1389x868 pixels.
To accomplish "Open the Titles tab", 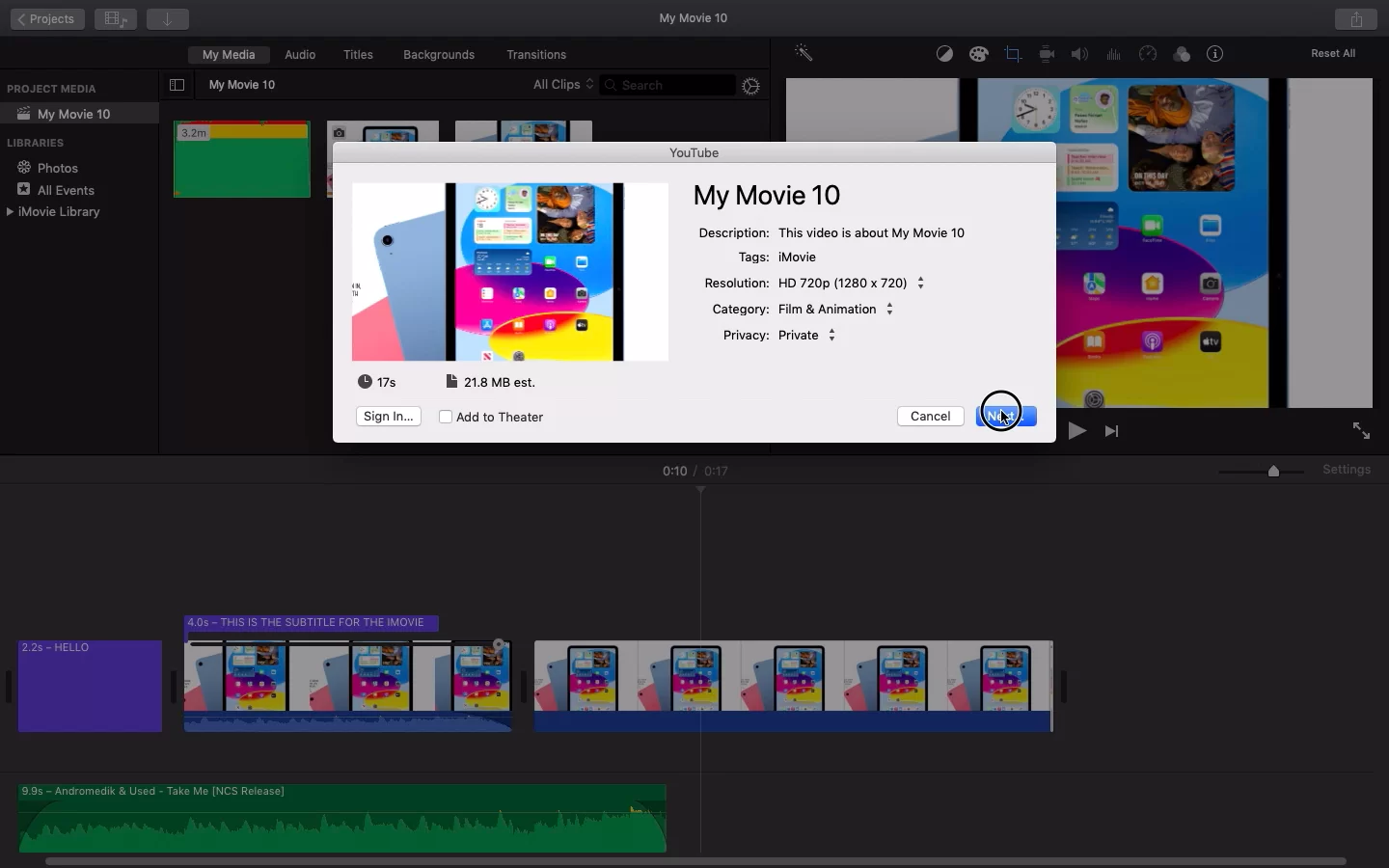I will click(358, 55).
